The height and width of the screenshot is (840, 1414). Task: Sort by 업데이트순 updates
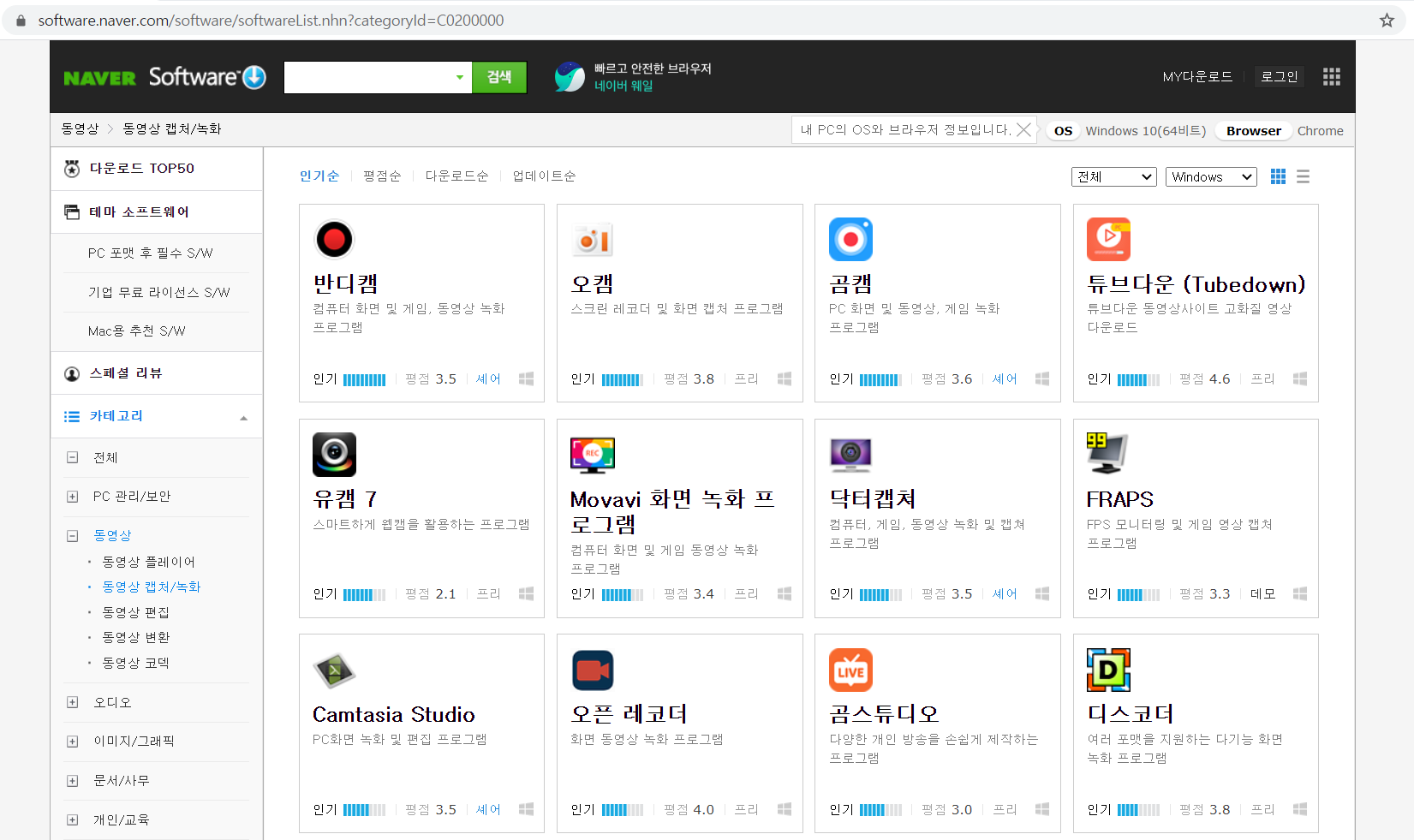(544, 176)
